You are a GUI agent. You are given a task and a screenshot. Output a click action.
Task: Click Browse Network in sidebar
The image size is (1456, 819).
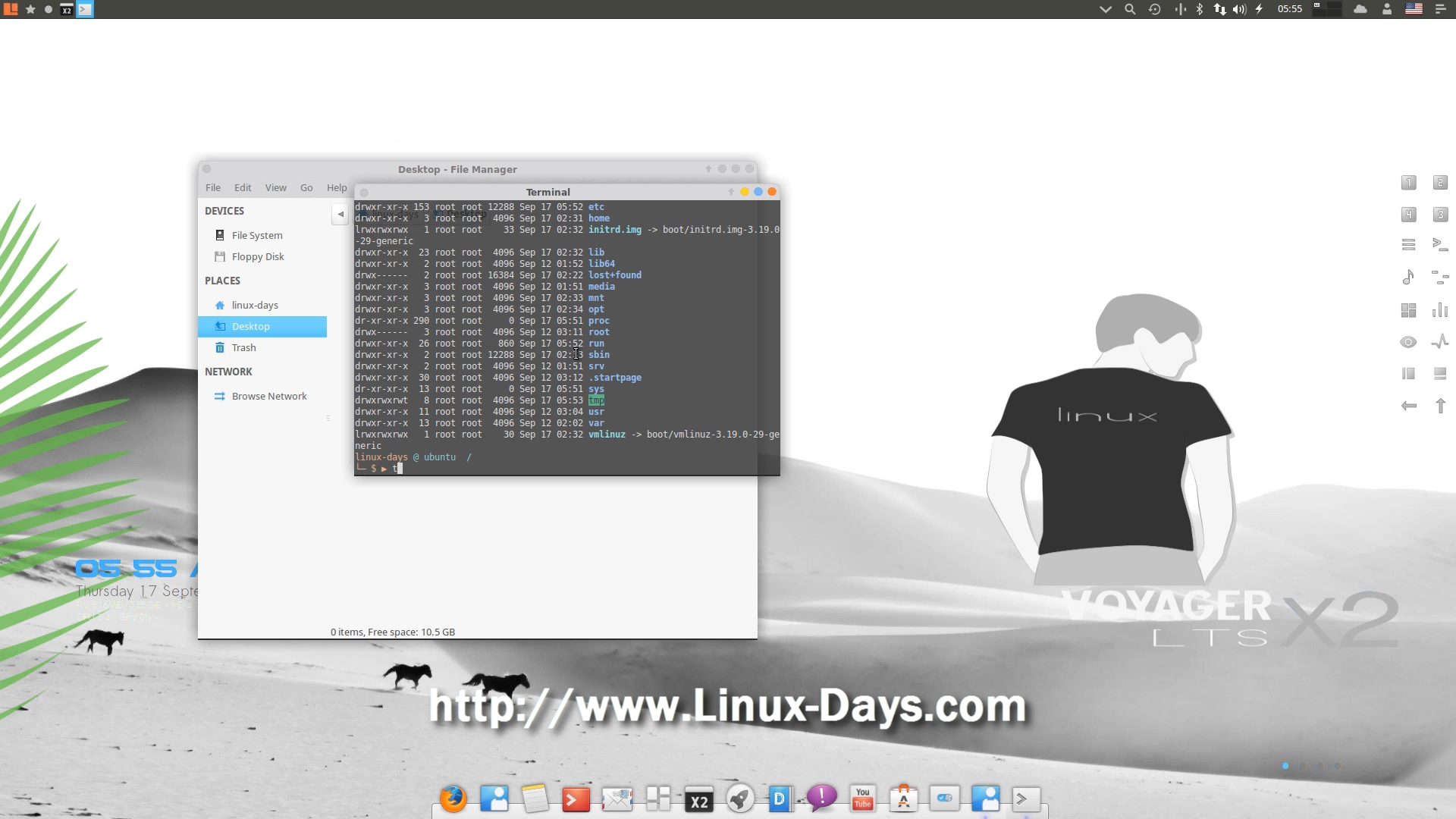(x=262, y=396)
